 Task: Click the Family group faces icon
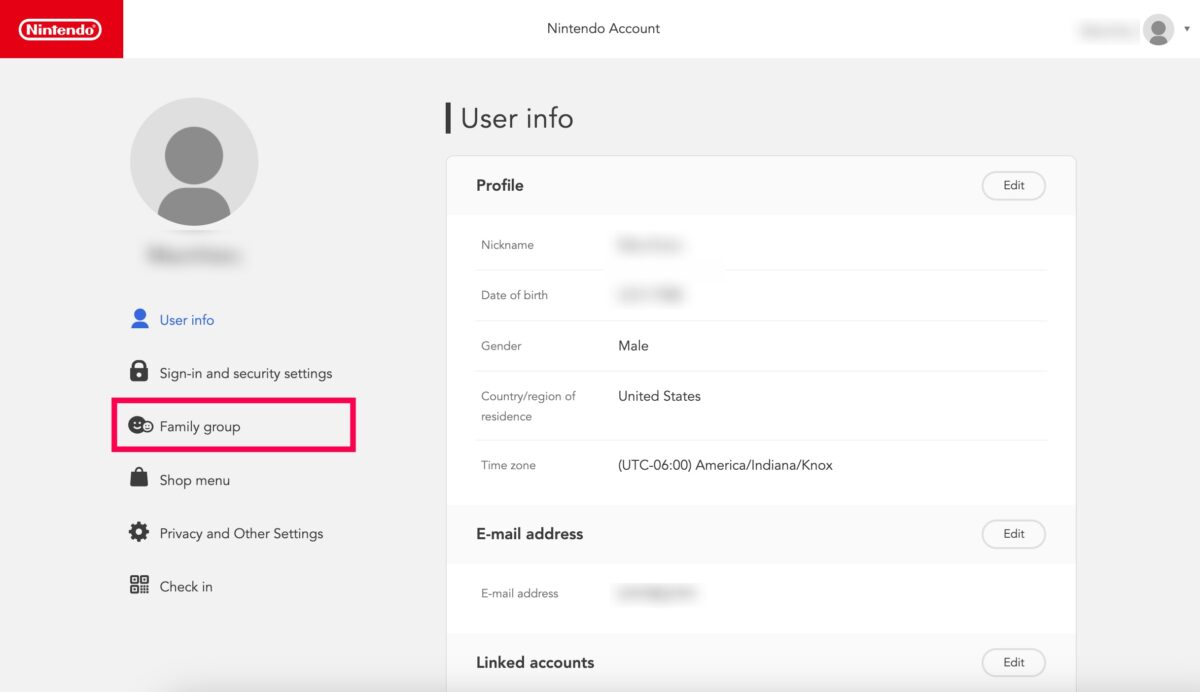pos(141,425)
